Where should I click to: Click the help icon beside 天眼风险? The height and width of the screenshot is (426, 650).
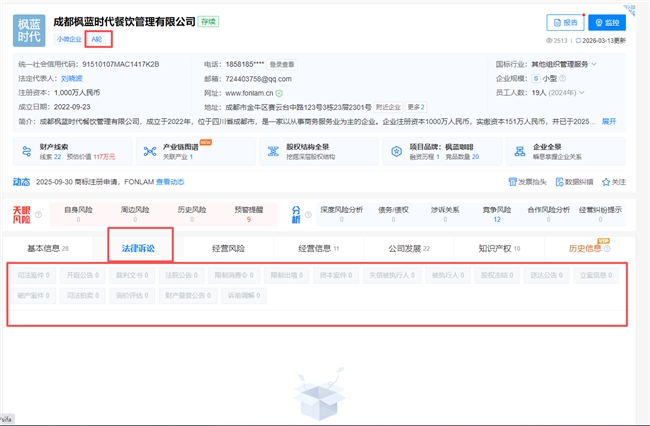pos(38,214)
